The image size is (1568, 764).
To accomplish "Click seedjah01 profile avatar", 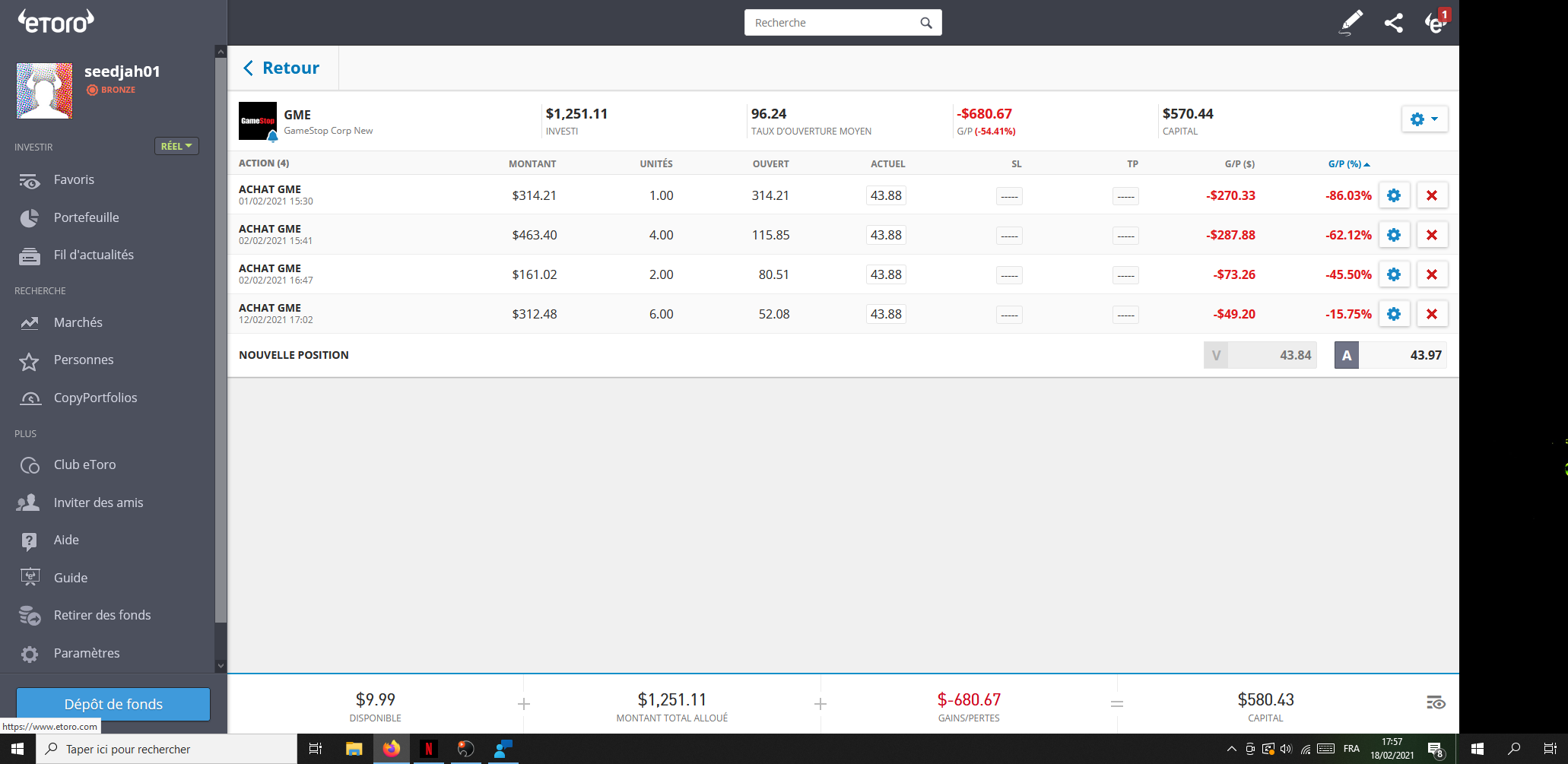I will tap(45, 90).
